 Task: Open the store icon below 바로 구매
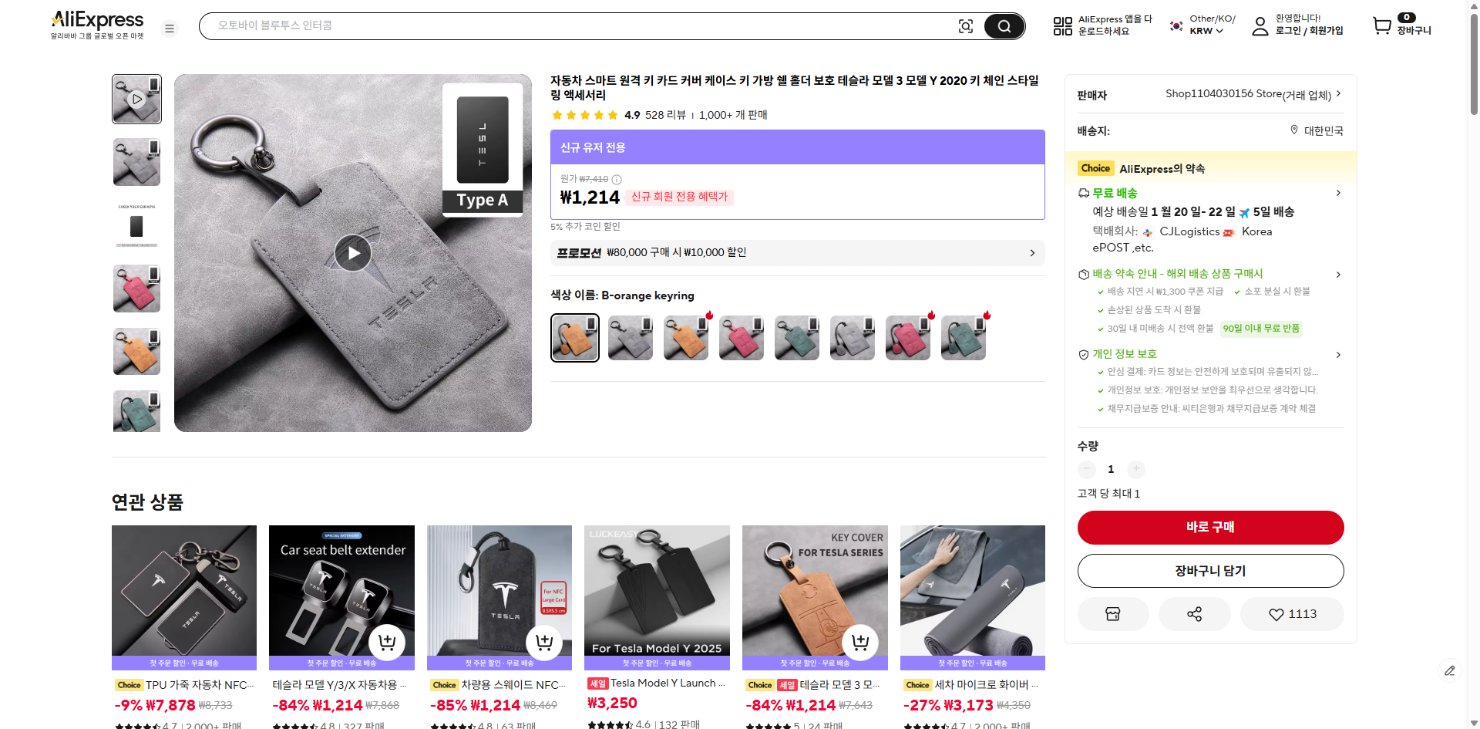click(x=1112, y=613)
